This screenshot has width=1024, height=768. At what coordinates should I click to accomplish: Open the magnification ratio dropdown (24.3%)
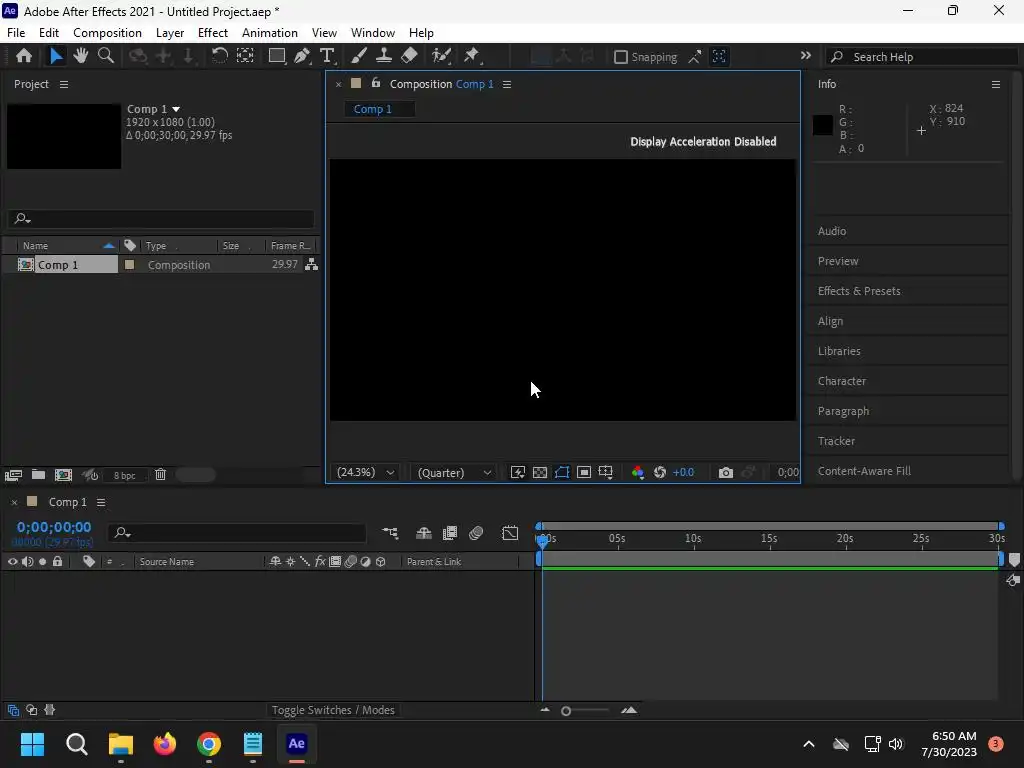pos(365,472)
